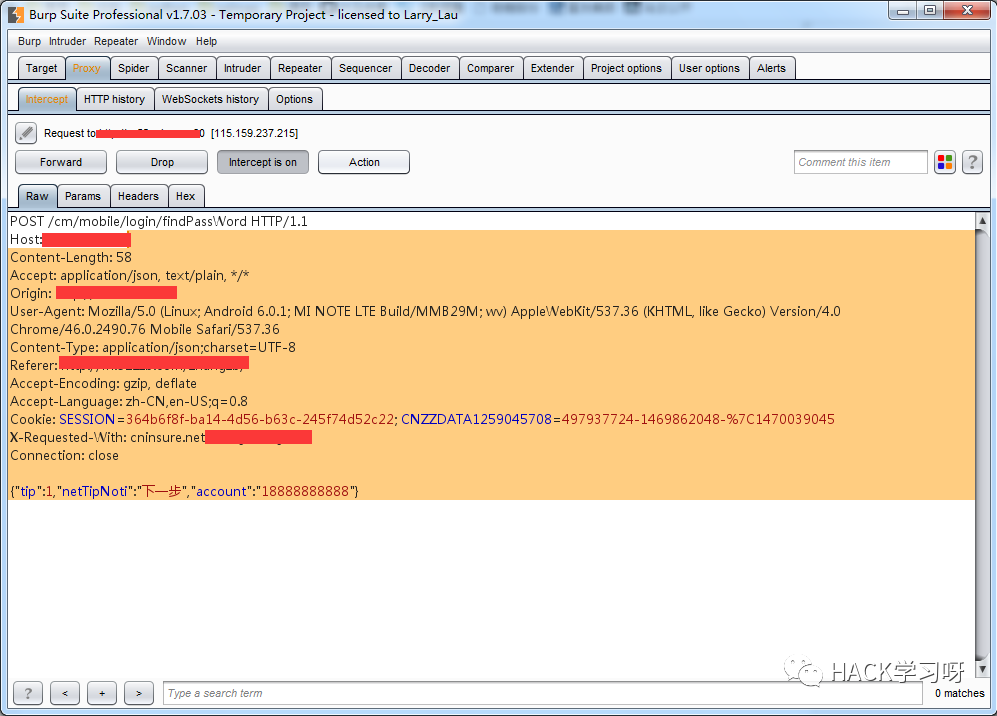
Task: Open the Scanner tab
Action: point(186,68)
